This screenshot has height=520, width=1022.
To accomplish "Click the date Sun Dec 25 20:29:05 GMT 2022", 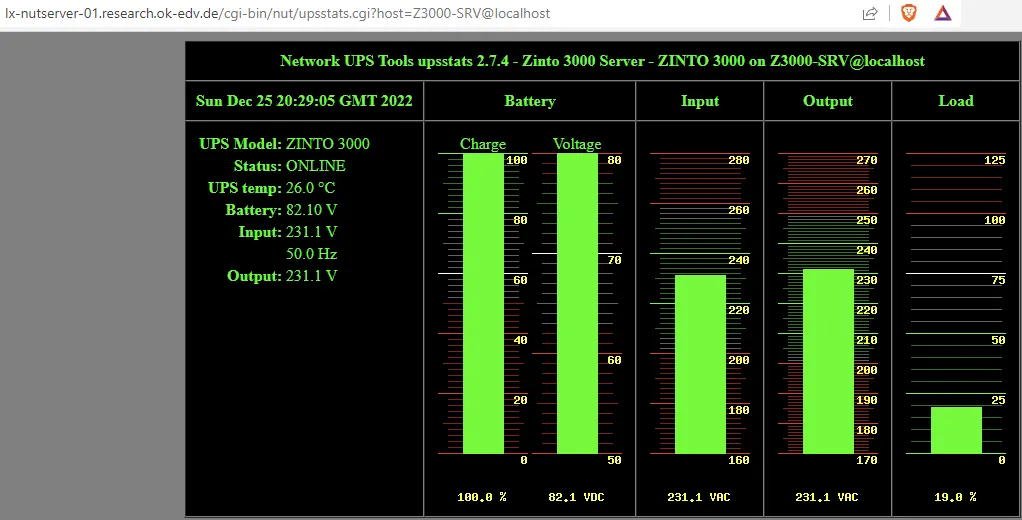I will tap(304, 101).
